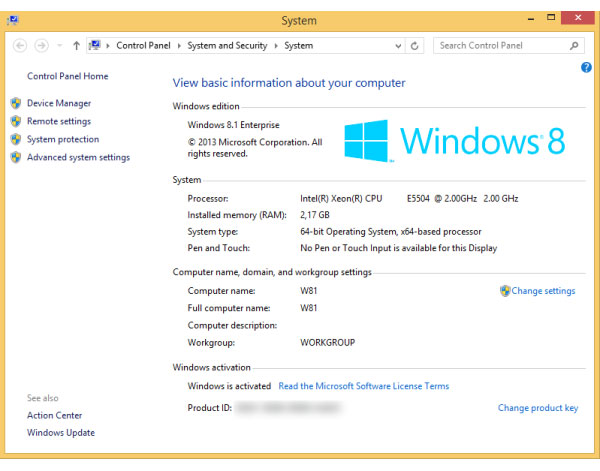600x471 pixels.
Task: Click the View basic information heading
Action: point(289,83)
